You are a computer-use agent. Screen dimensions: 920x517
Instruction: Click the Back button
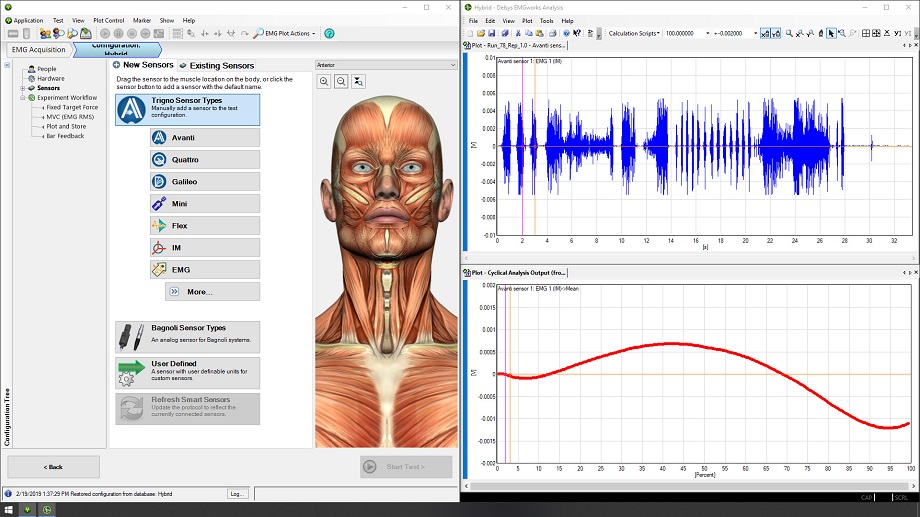(53, 466)
